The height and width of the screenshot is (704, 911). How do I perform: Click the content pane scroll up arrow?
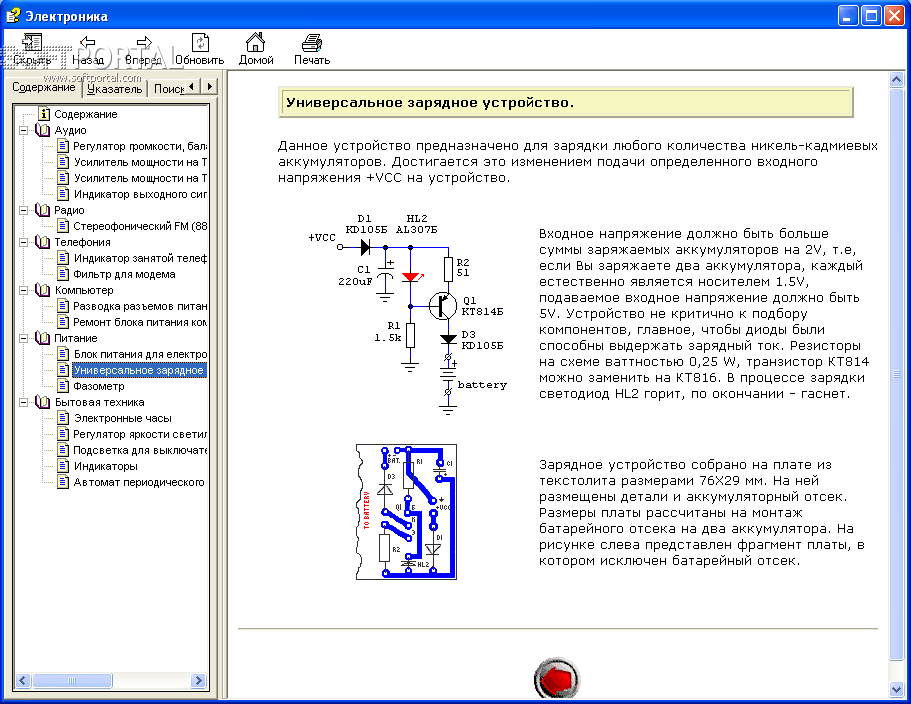(x=896, y=80)
